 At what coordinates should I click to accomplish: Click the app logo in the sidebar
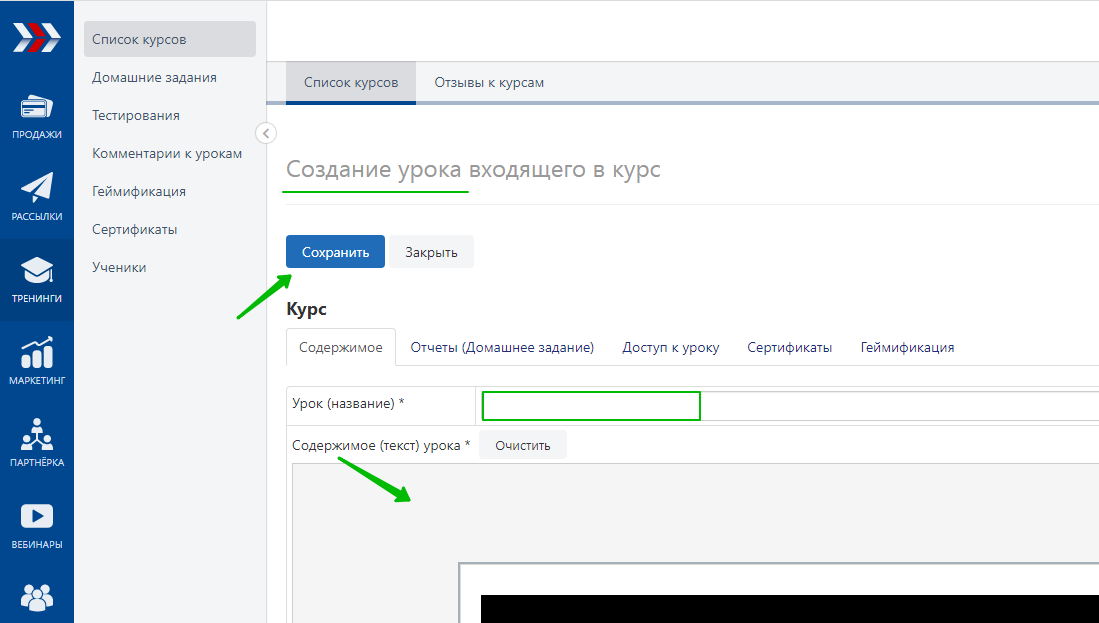[36, 37]
